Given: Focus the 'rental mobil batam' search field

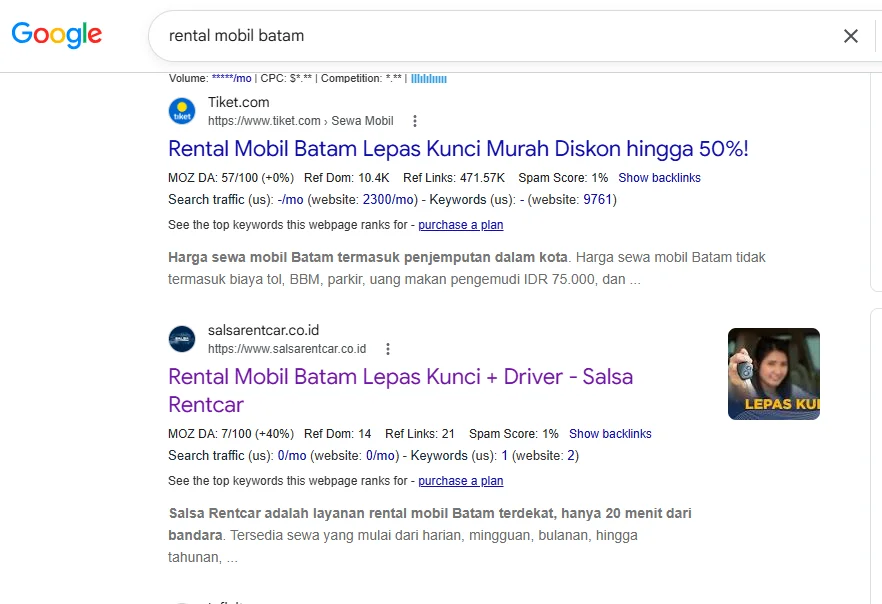Looking at the screenshot, I should coord(495,35).
